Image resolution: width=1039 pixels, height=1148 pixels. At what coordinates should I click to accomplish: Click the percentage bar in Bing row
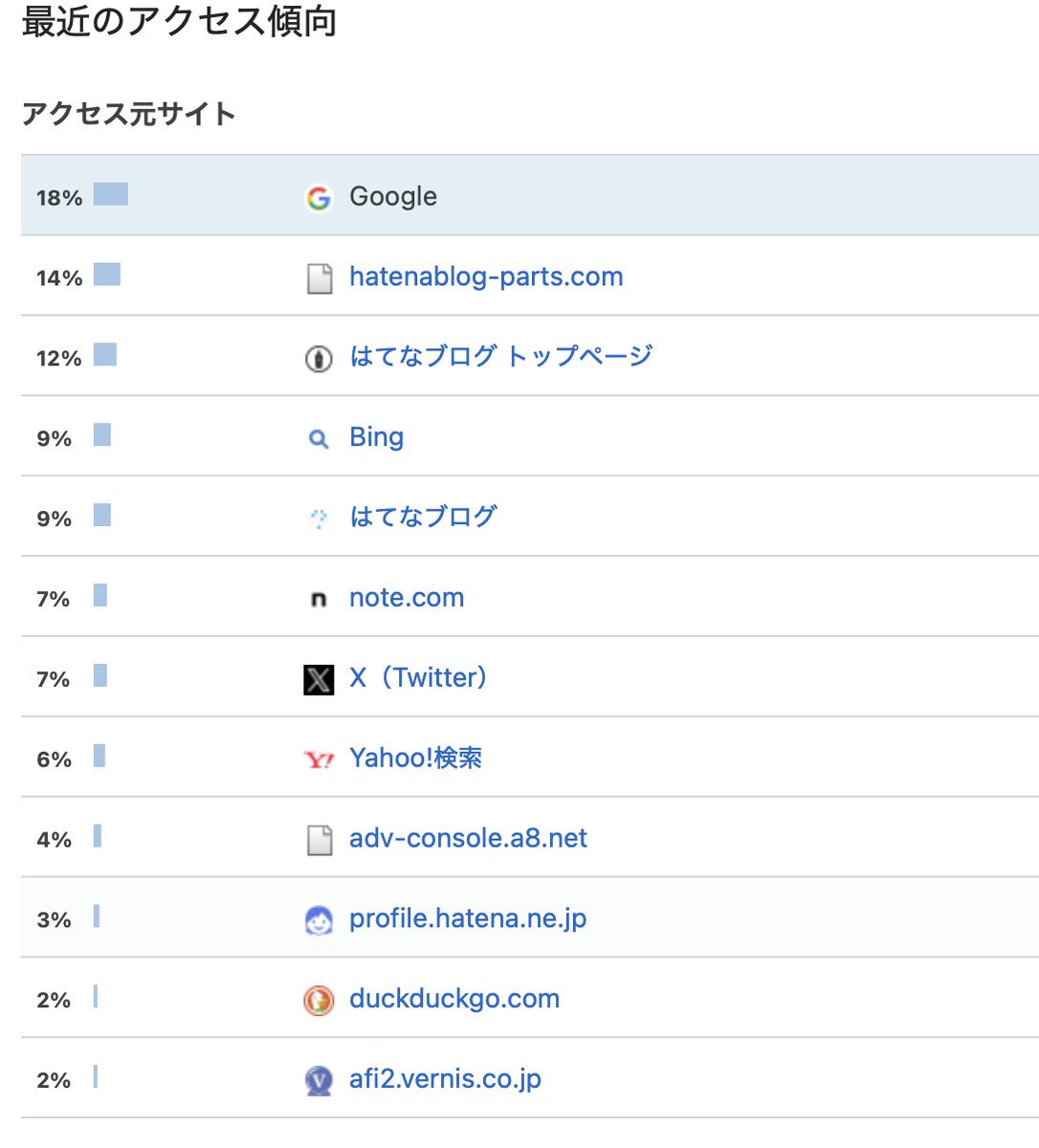(102, 435)
